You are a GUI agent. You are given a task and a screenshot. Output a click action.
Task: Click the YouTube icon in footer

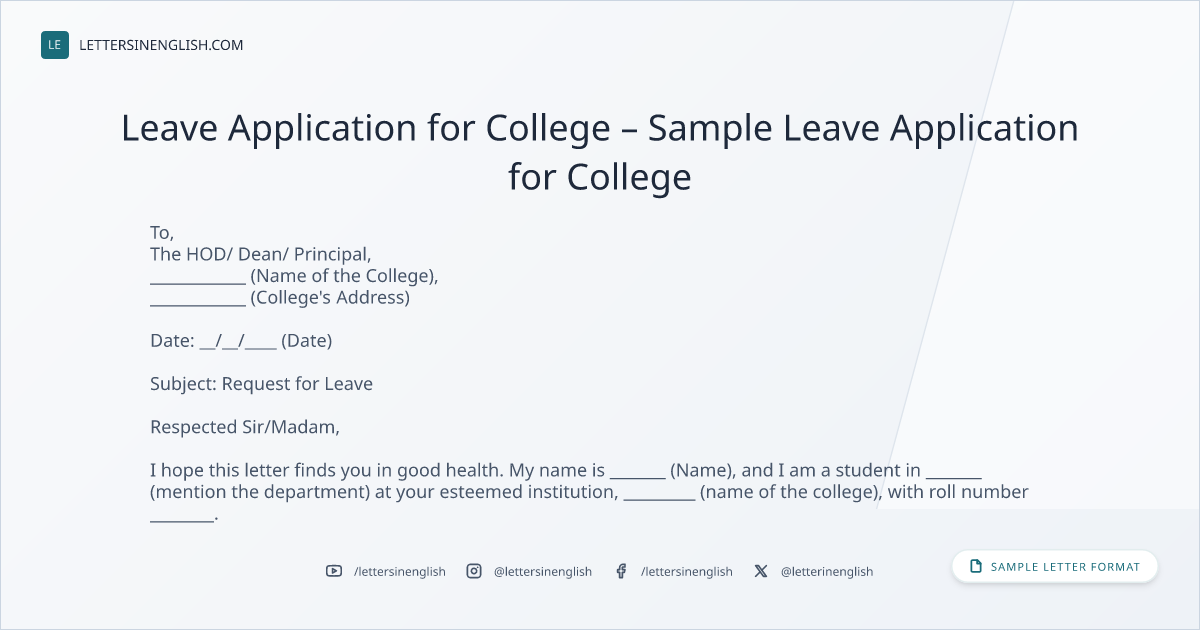click(334, 571)
